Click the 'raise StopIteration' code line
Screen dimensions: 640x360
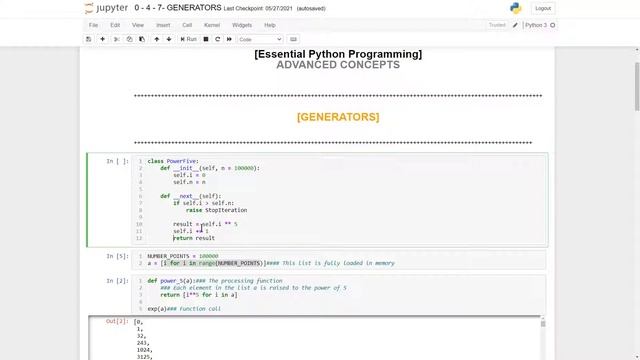point(216,210)
